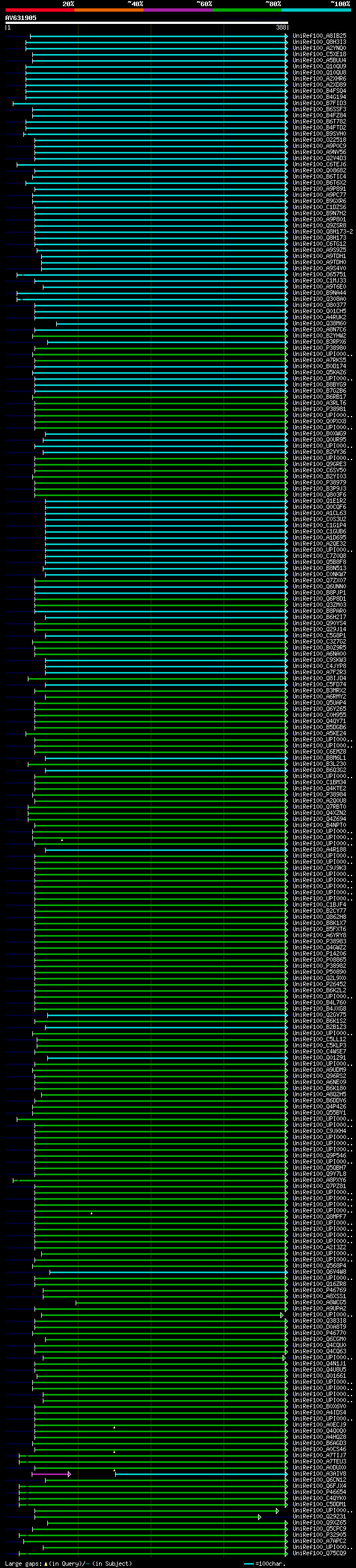The height and width of the screenshot is (1568, 356).
Task: Select the UniRef100_Q803F6 label
Action: pyautogui.click(x=319, y=495)
